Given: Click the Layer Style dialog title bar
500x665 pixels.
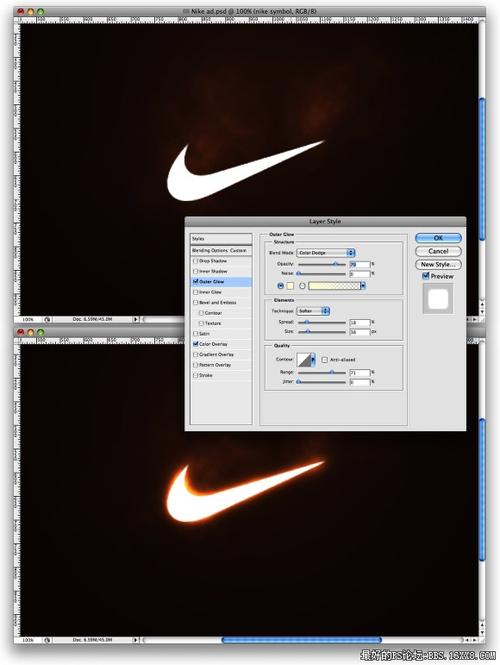Looking at the screenshot, I should [x=325, y=221].
